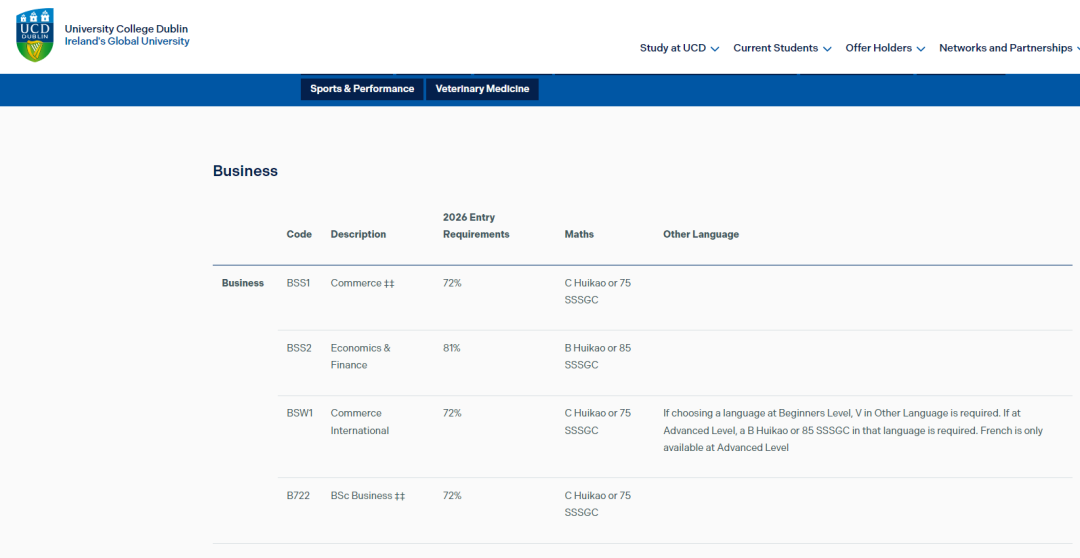Expand the Offer Holders menu
Screen dimensions: 1080x558
click(x=885, y=48)
